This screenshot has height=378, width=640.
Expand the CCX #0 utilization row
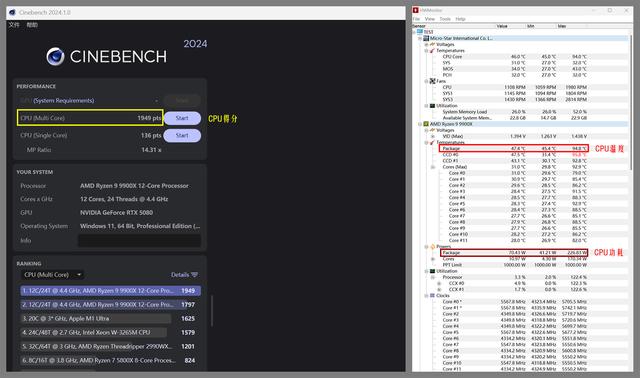(439, 283)
